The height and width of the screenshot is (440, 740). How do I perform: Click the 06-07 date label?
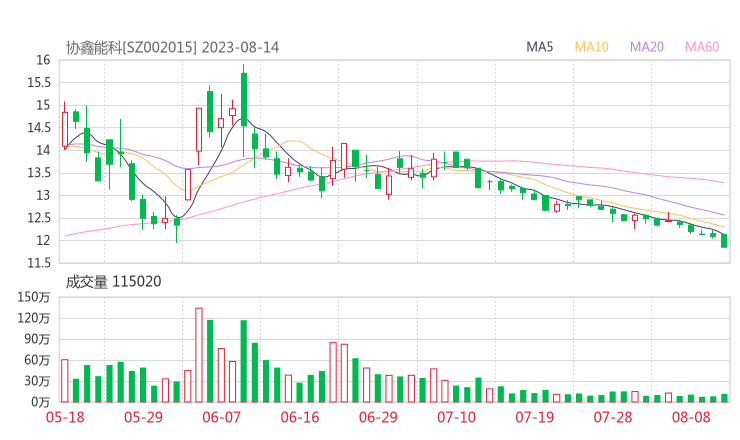pyautogui.click(x=221, y=417)
